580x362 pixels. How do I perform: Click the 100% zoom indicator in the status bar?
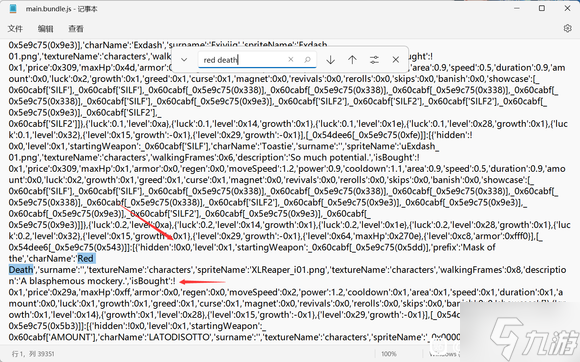tap(389, 354)
